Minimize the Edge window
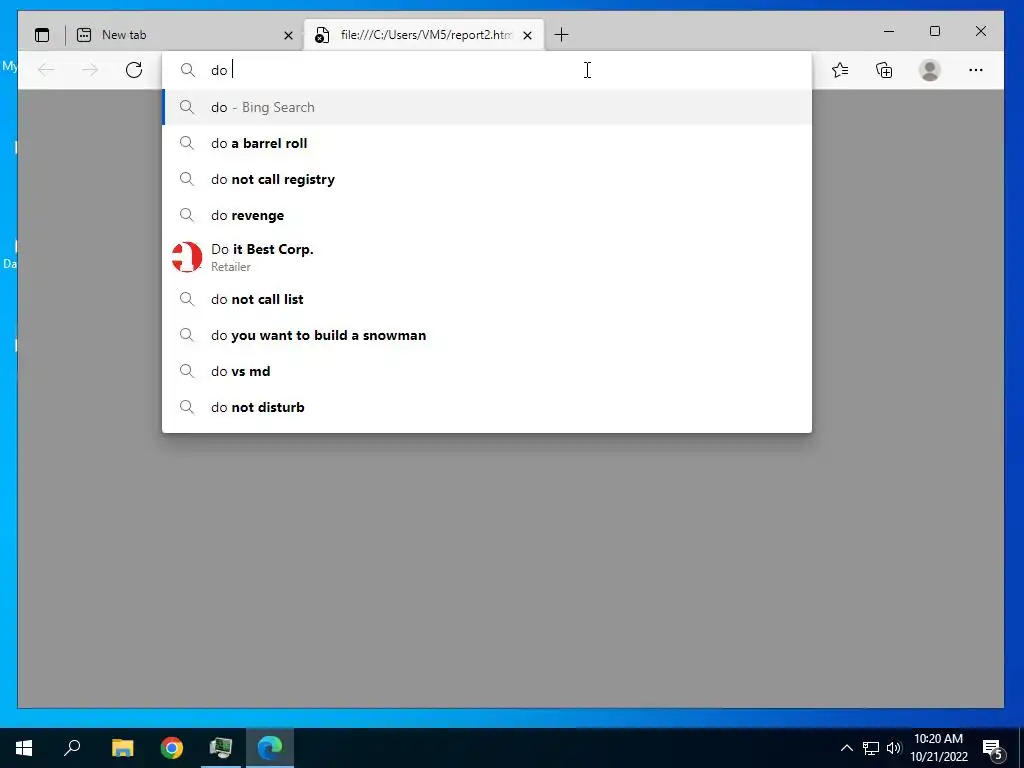Image resolution: width=1024 pixels, height=768 pixels. 889,31
